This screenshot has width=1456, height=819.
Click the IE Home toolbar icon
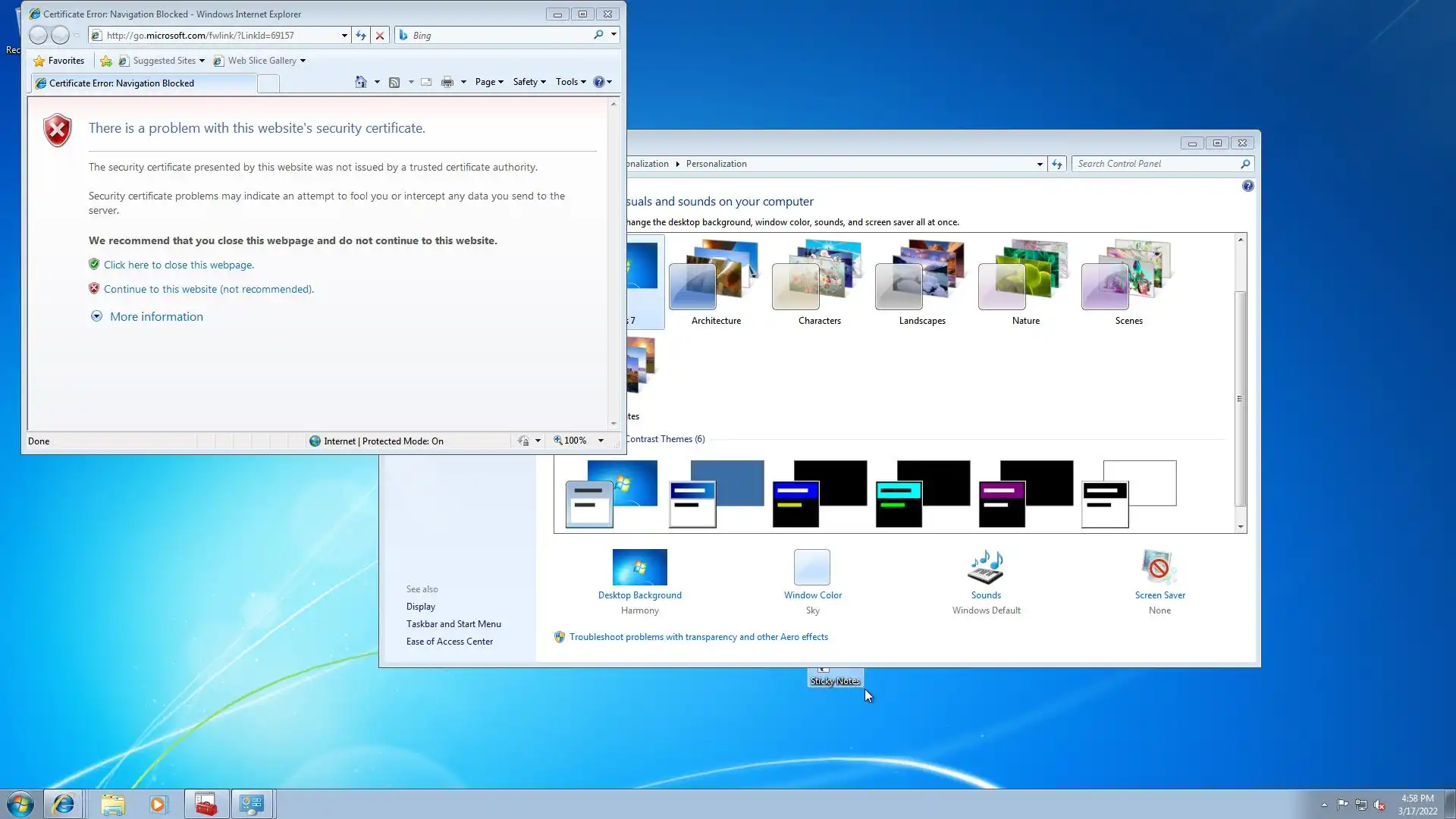361,82
